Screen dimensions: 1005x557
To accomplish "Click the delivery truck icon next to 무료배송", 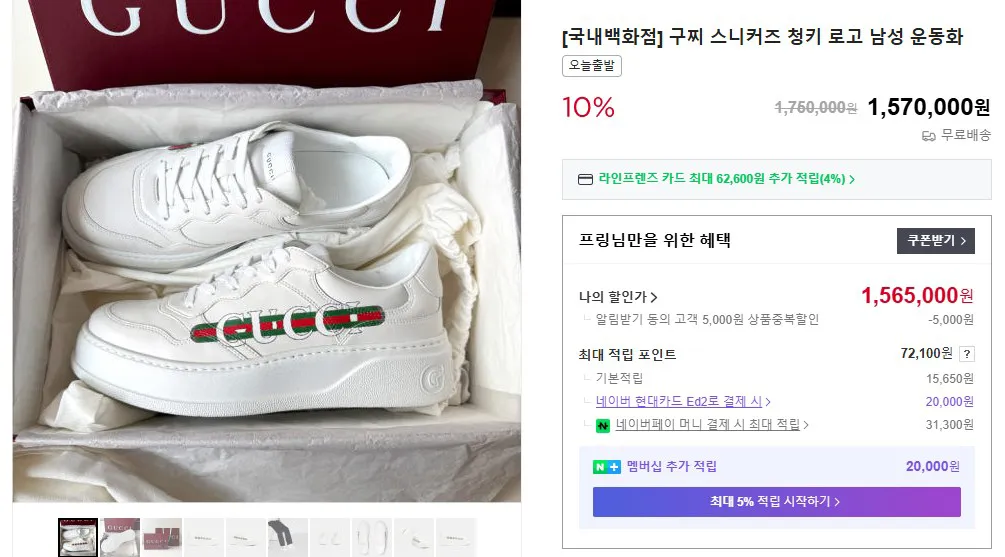I will click(928, 135).
